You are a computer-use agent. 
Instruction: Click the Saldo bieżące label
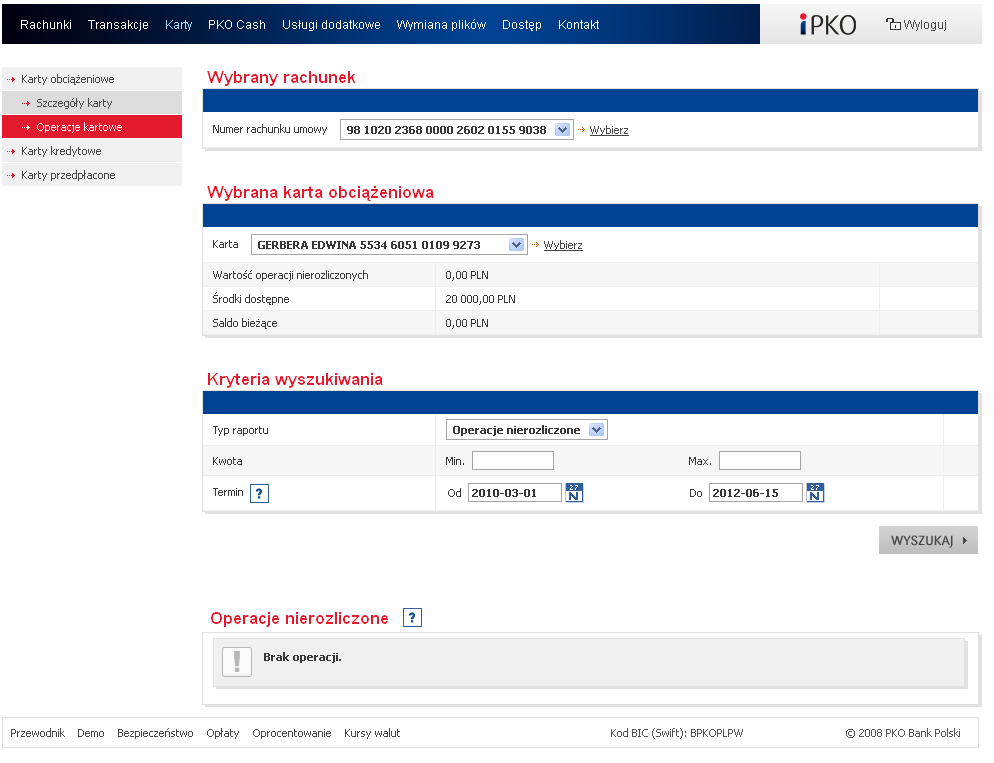point(245,323)
